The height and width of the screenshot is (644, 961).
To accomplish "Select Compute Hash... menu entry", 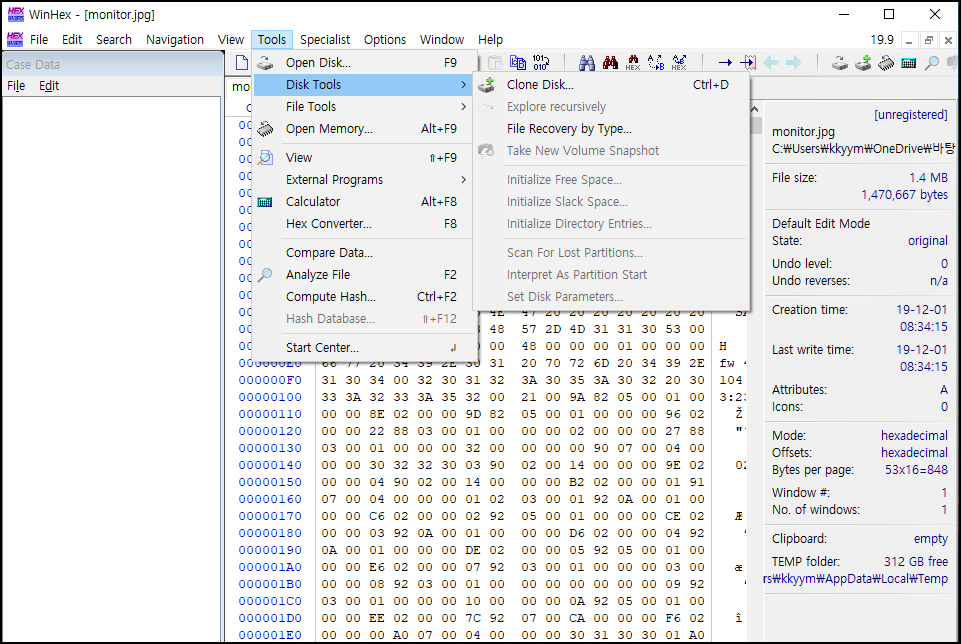I will coord(362,297).
